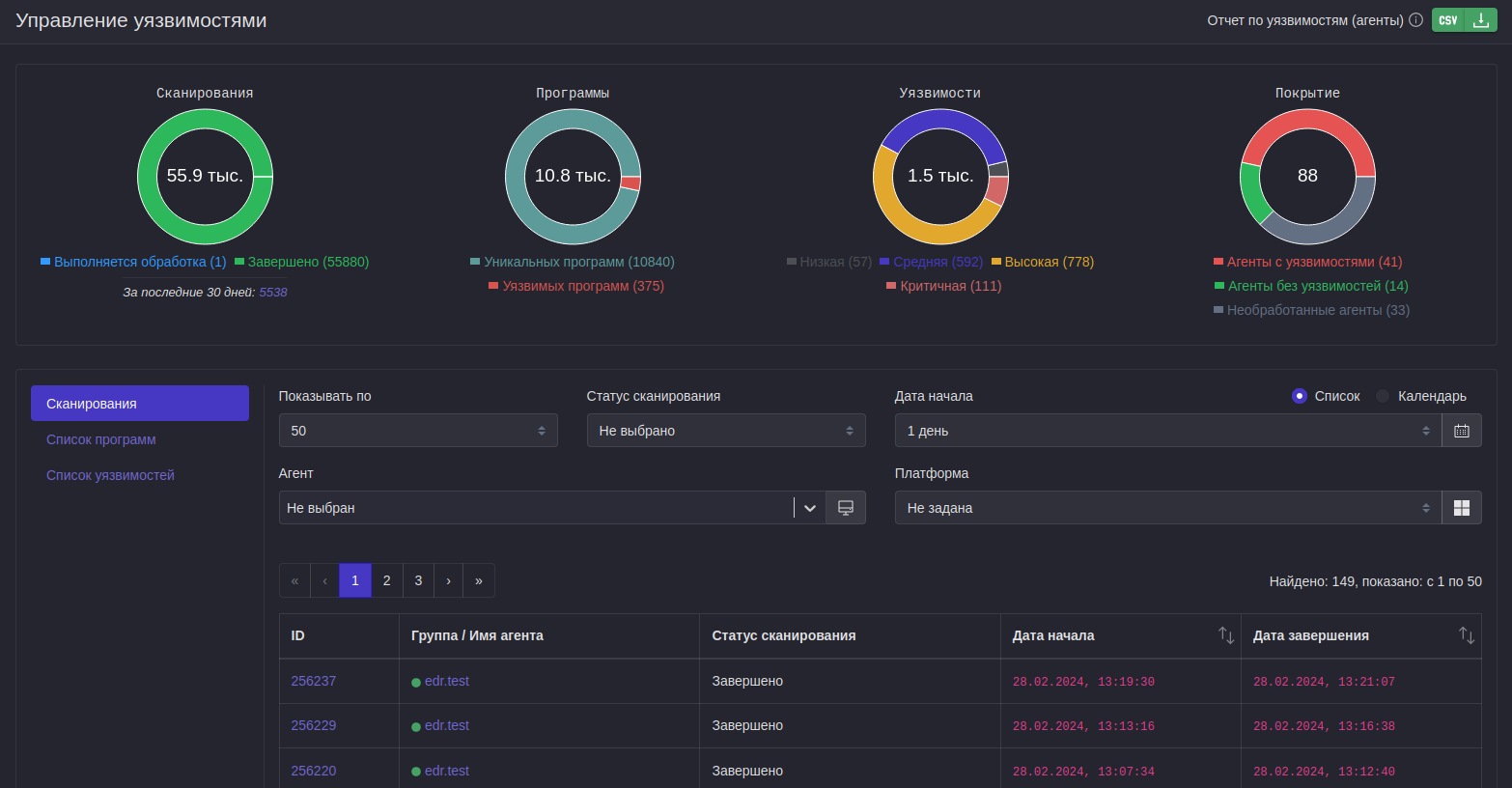Open Список уязвимостей sidebar tab
Viewport: 1512px width, 788px height.
click(110, 475)
